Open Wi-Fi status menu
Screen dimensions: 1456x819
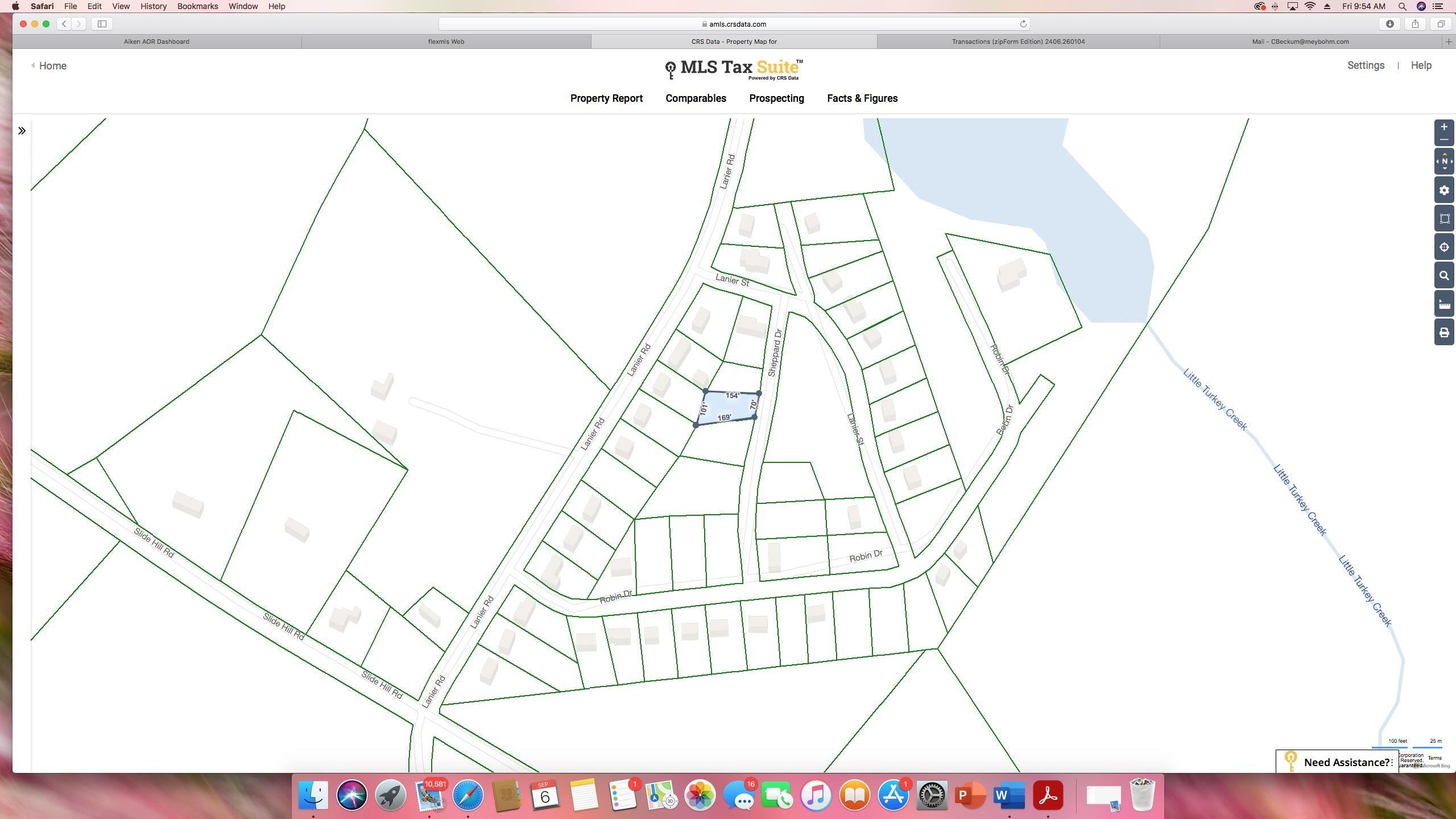(1310, 6)
